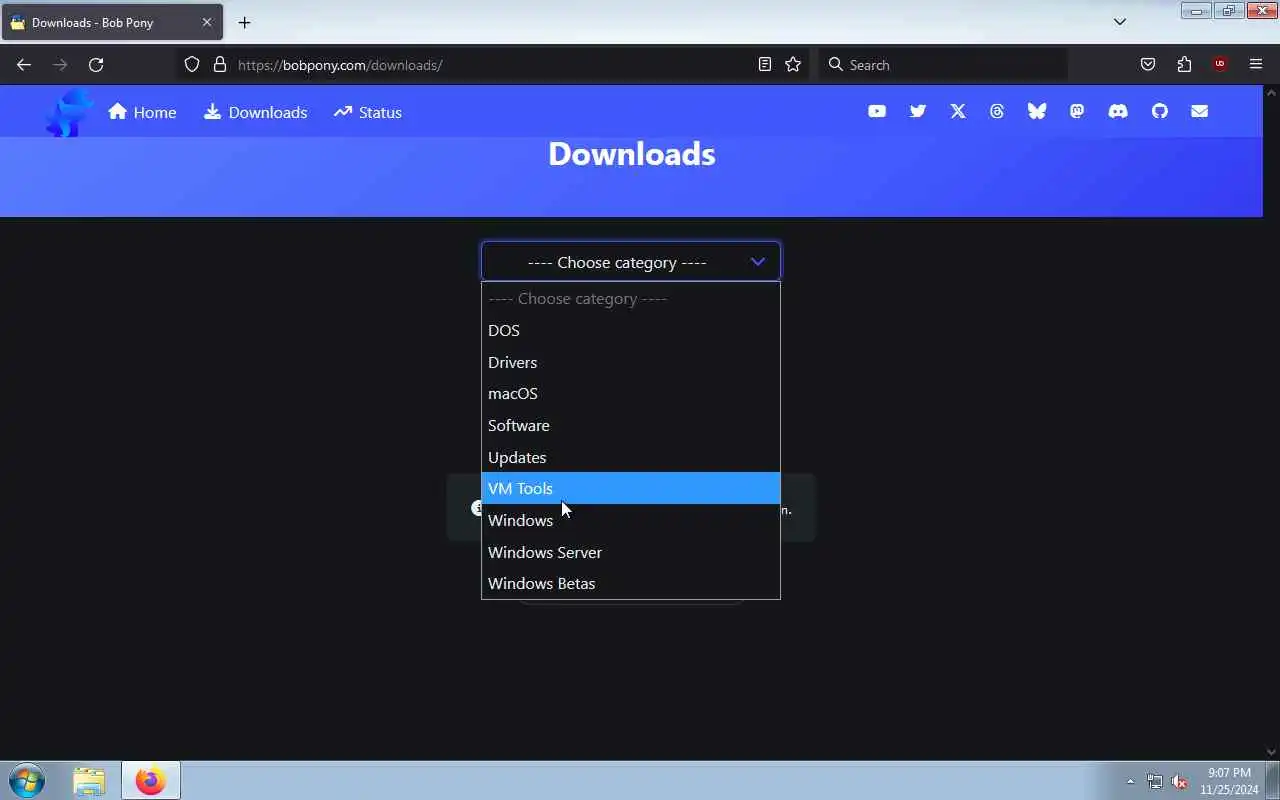Image resolution: width=1280 pixels, height=800 pixels.
Task: Focus the browser Search box
Action: pos(944,65)
